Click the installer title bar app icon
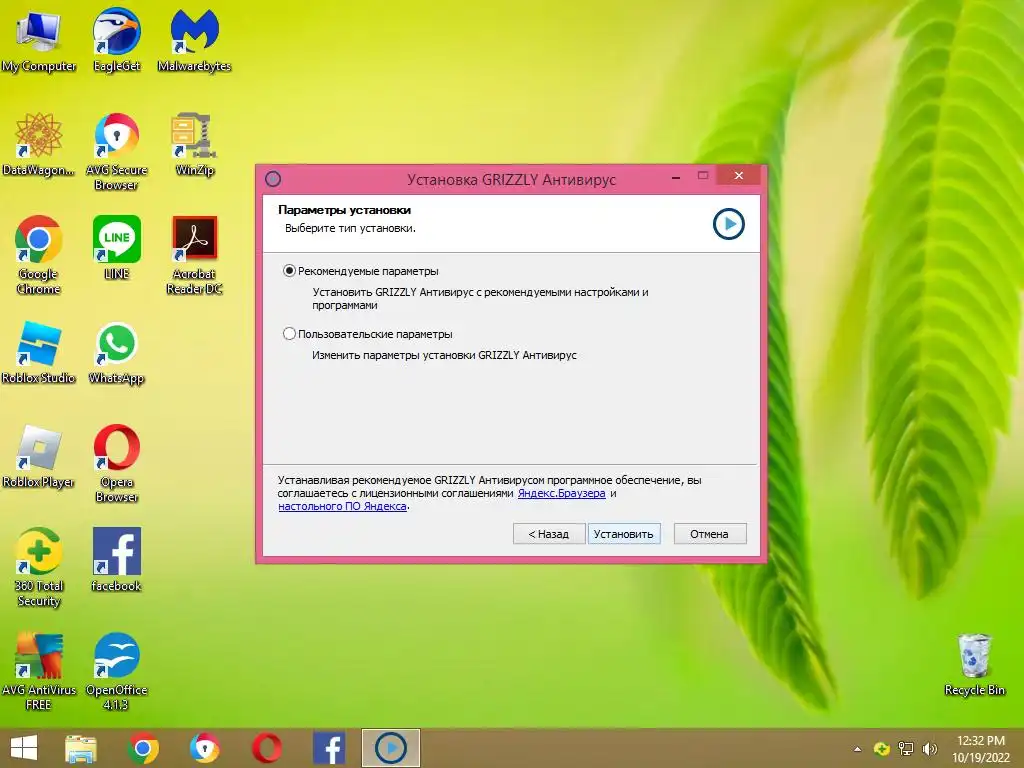The height and width of the screenshot is (768, 1024). [273, 179]
